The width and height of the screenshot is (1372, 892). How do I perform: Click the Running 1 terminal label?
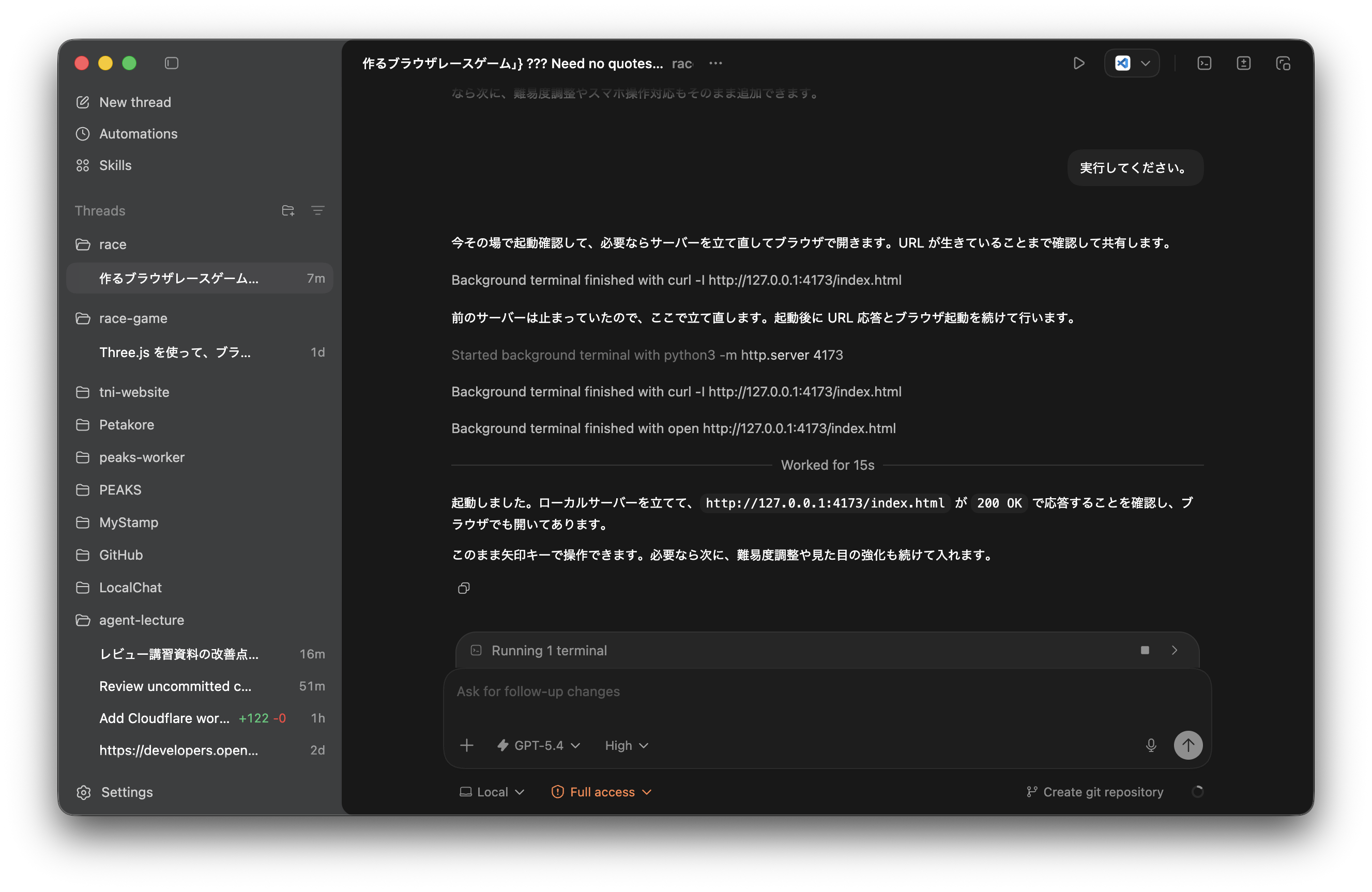(x=549, y=650)
